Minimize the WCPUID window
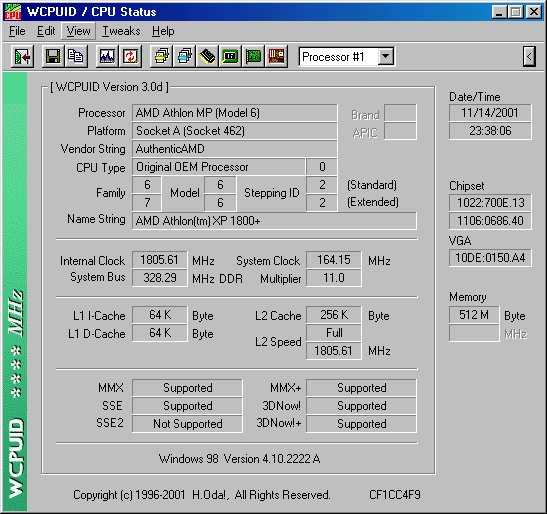The height and width of the screenshot is (514, 547). tap(499, 12)
